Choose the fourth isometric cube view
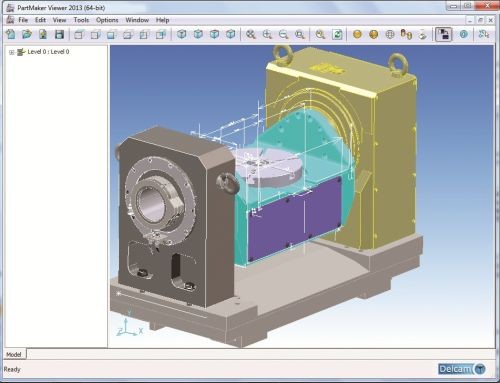The image size is (500, 383). click(231, 34)
